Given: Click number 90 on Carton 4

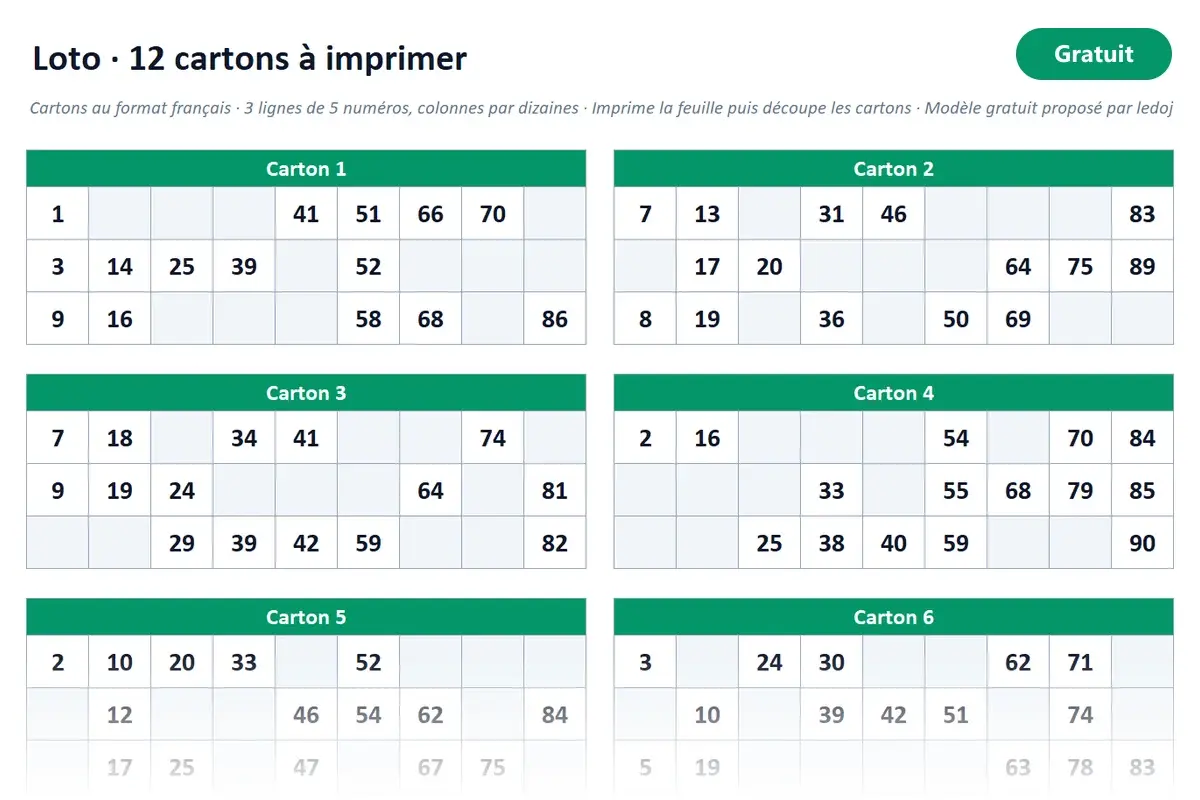Looking at the screenshot, I should point(1142,543).
